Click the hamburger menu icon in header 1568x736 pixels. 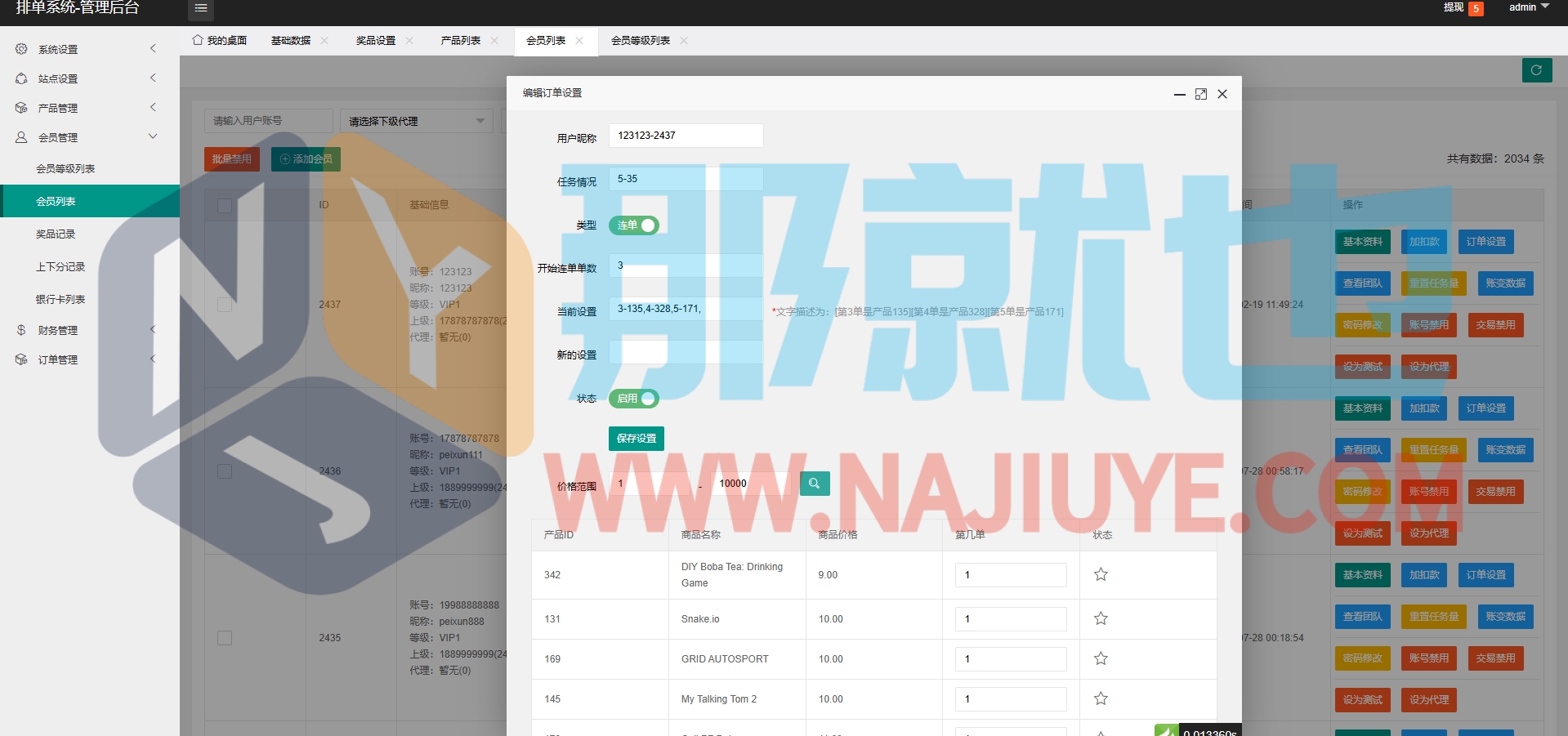click(x=201, y=8)
